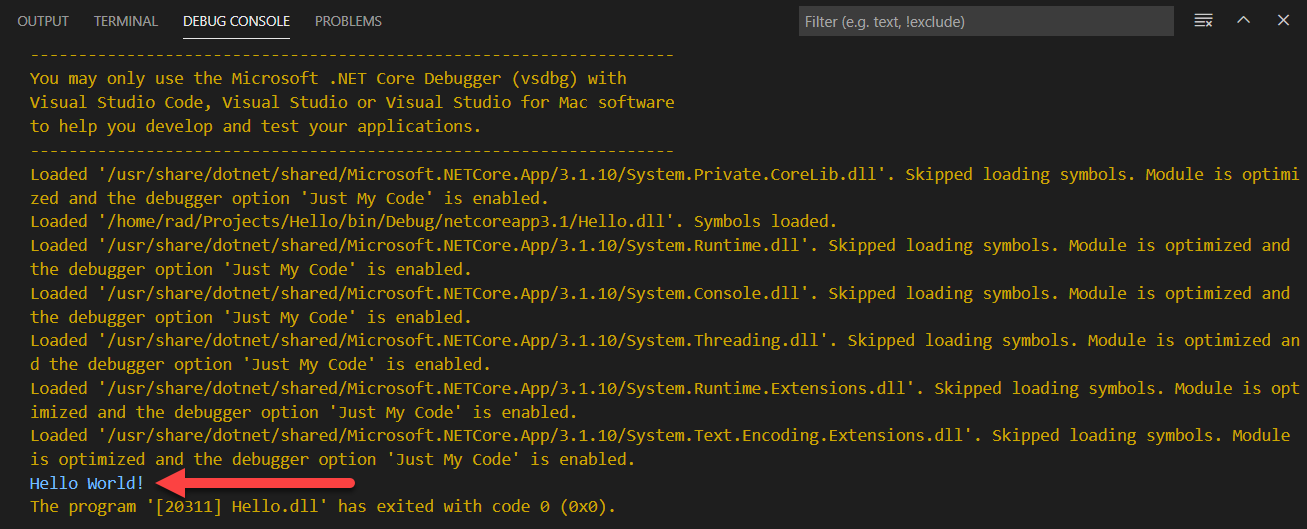Show the PROBLEMS tab

coord(348,21)
